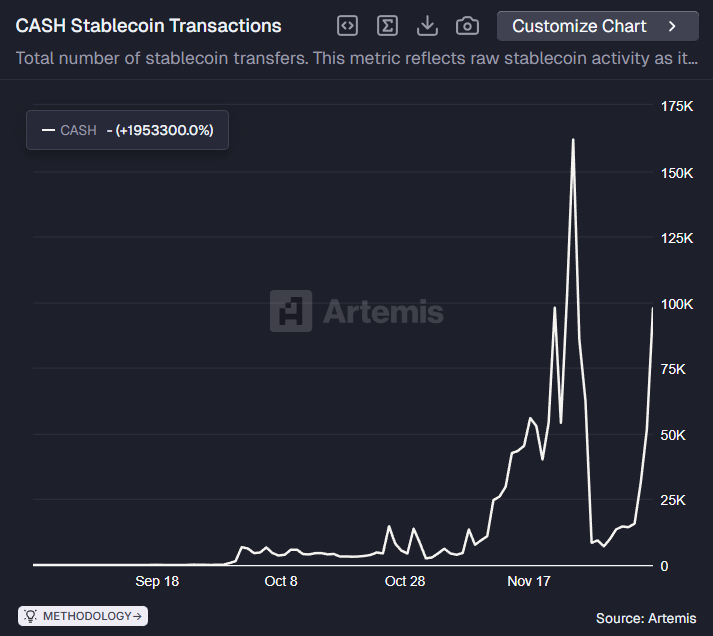The image size is (713, 636).
Task: Click the Artemis watermark text
Action: 383,312
